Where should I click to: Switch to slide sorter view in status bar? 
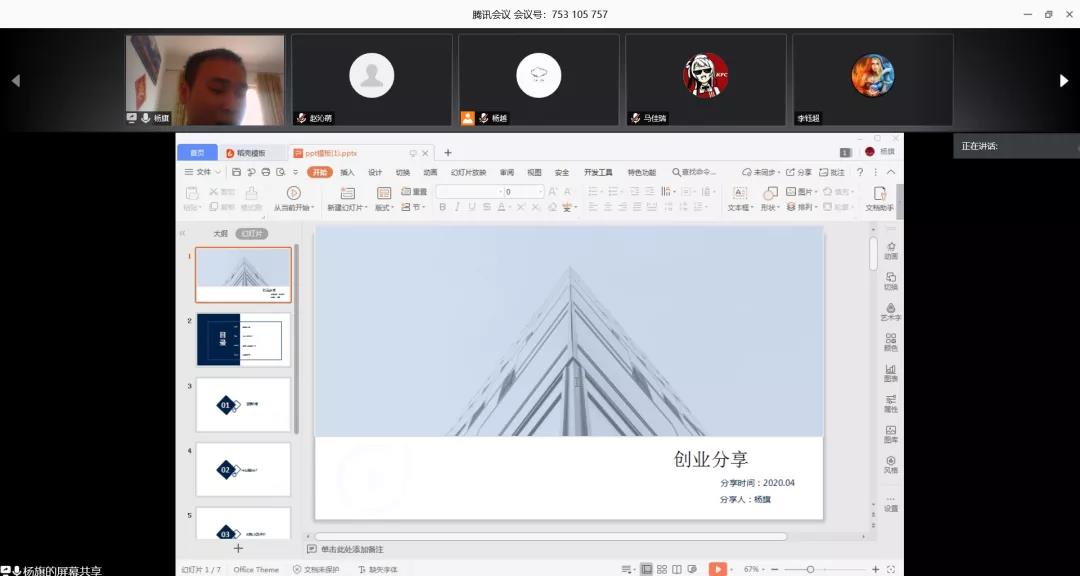click(x=662, y=569)
